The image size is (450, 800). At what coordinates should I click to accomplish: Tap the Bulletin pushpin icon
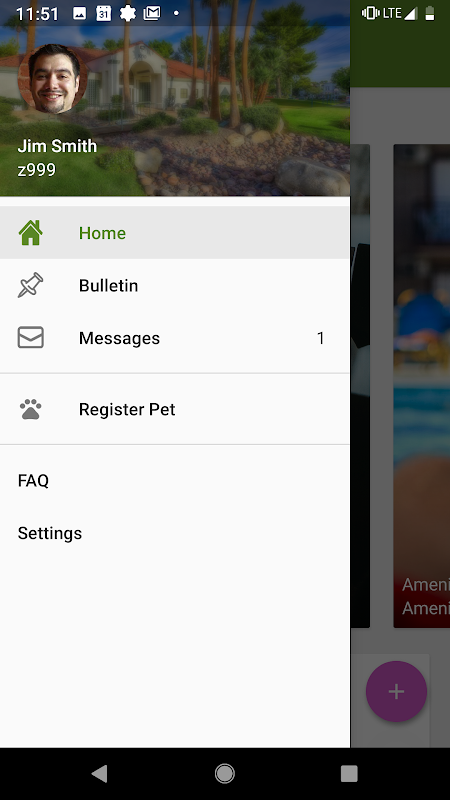(x=31, y=285)
